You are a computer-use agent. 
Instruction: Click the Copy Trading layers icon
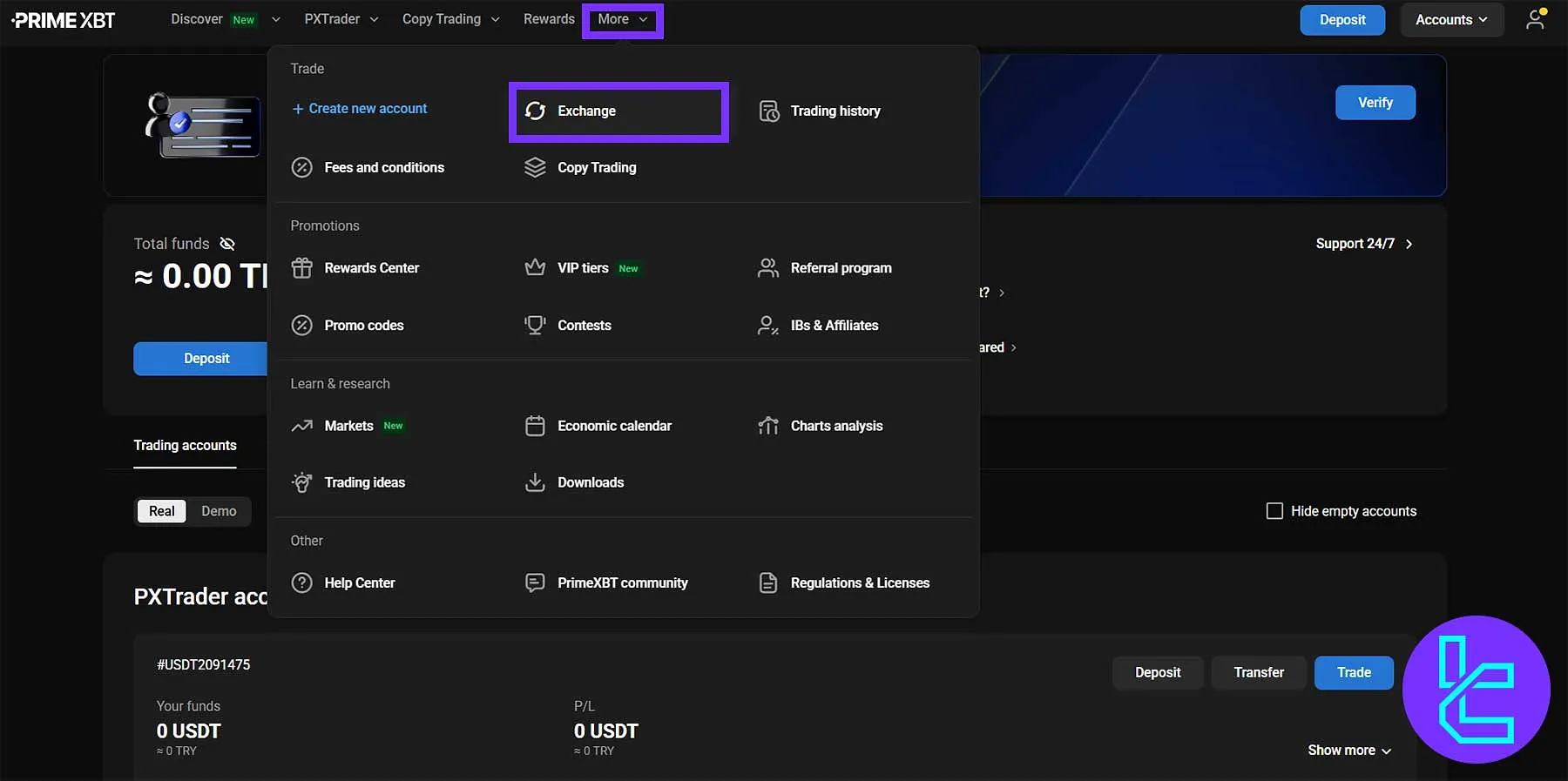tap(535, 167)
